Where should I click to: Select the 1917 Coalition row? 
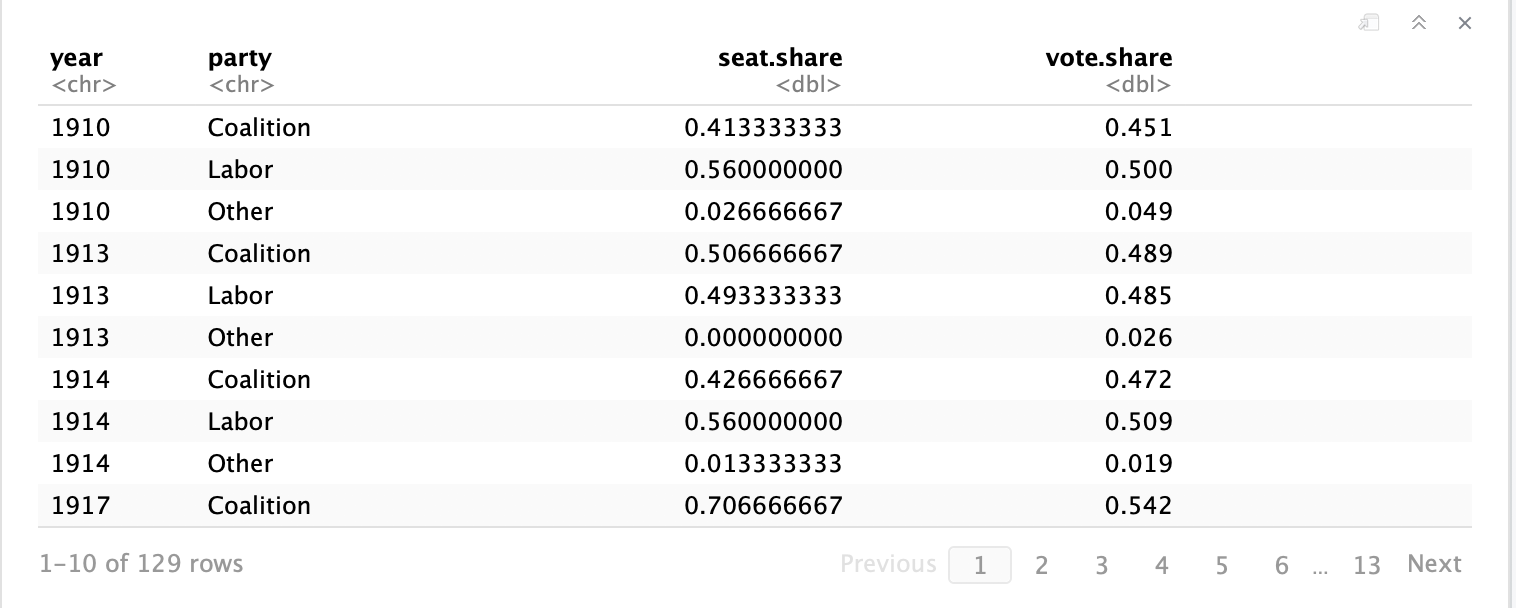point(755,505)
